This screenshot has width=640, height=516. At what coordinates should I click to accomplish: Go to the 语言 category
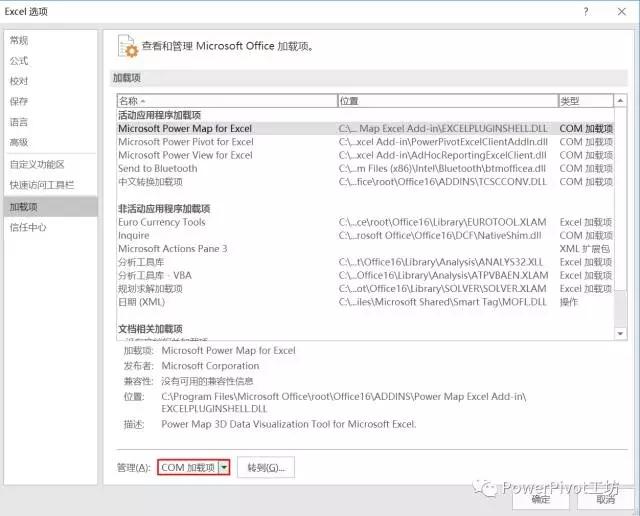pyautogui.click(x=19, y=122)
